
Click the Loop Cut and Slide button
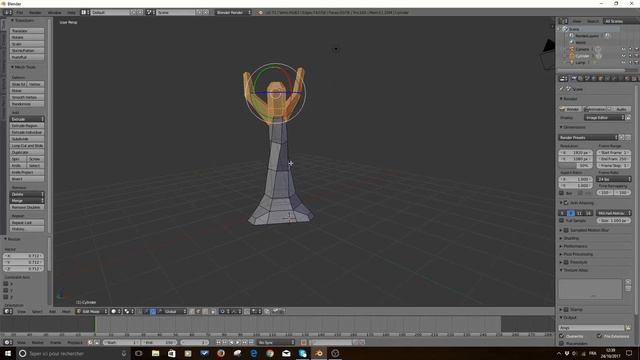coord(27,146)
